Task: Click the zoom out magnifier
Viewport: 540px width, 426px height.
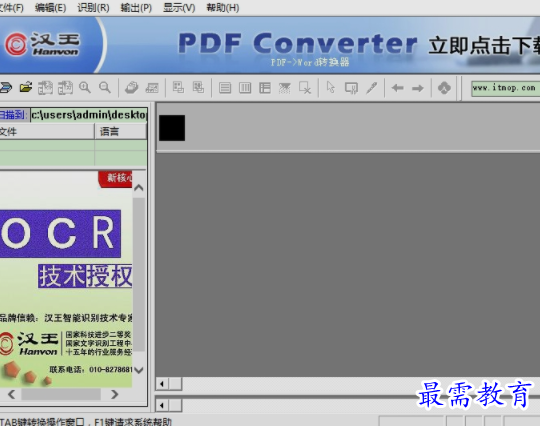Action: (105, 88)
